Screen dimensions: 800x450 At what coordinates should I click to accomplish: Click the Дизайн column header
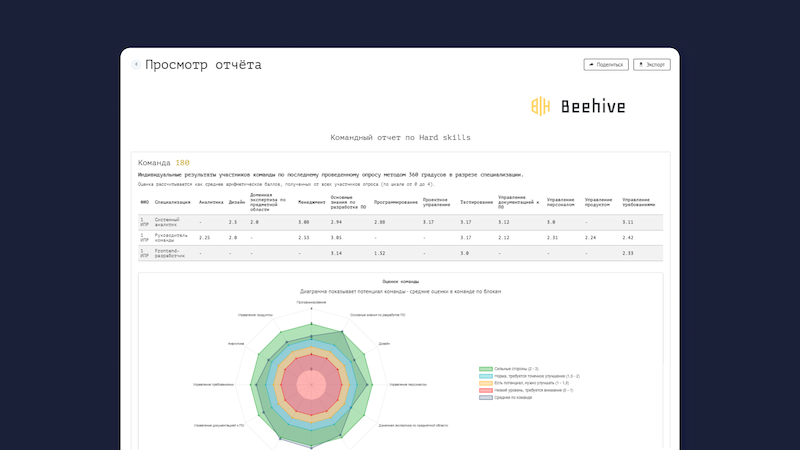(237, 203)
